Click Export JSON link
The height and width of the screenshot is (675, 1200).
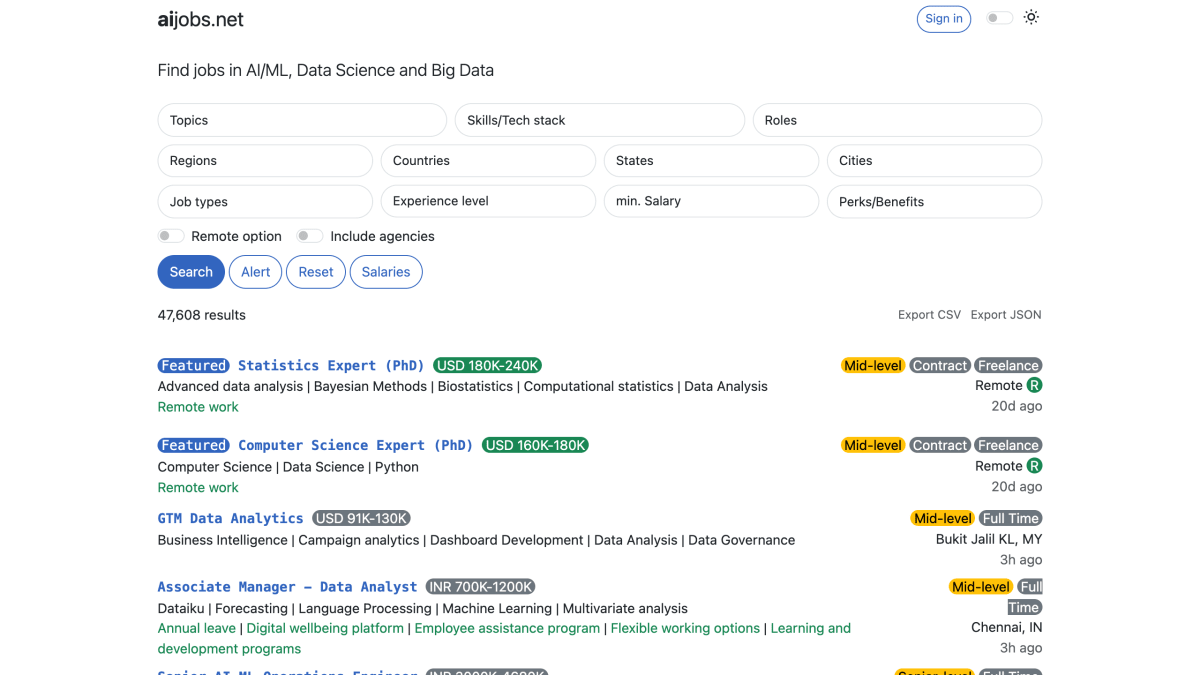[x=1006, y=315]
